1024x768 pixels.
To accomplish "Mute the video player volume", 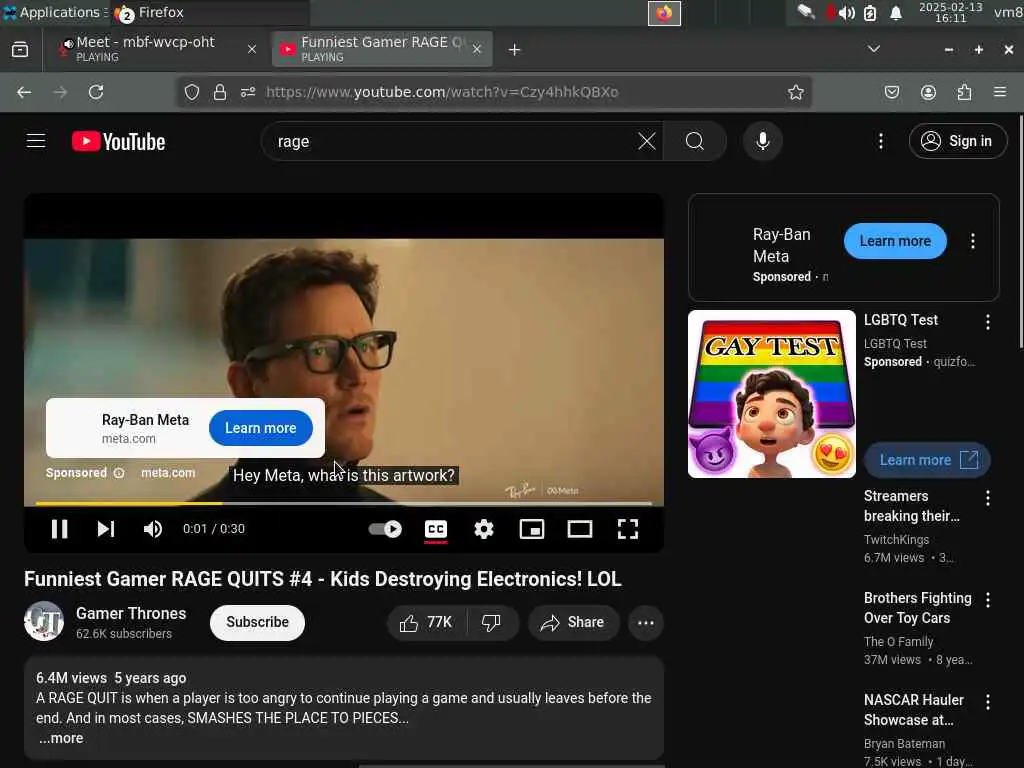I will point(153,529).
